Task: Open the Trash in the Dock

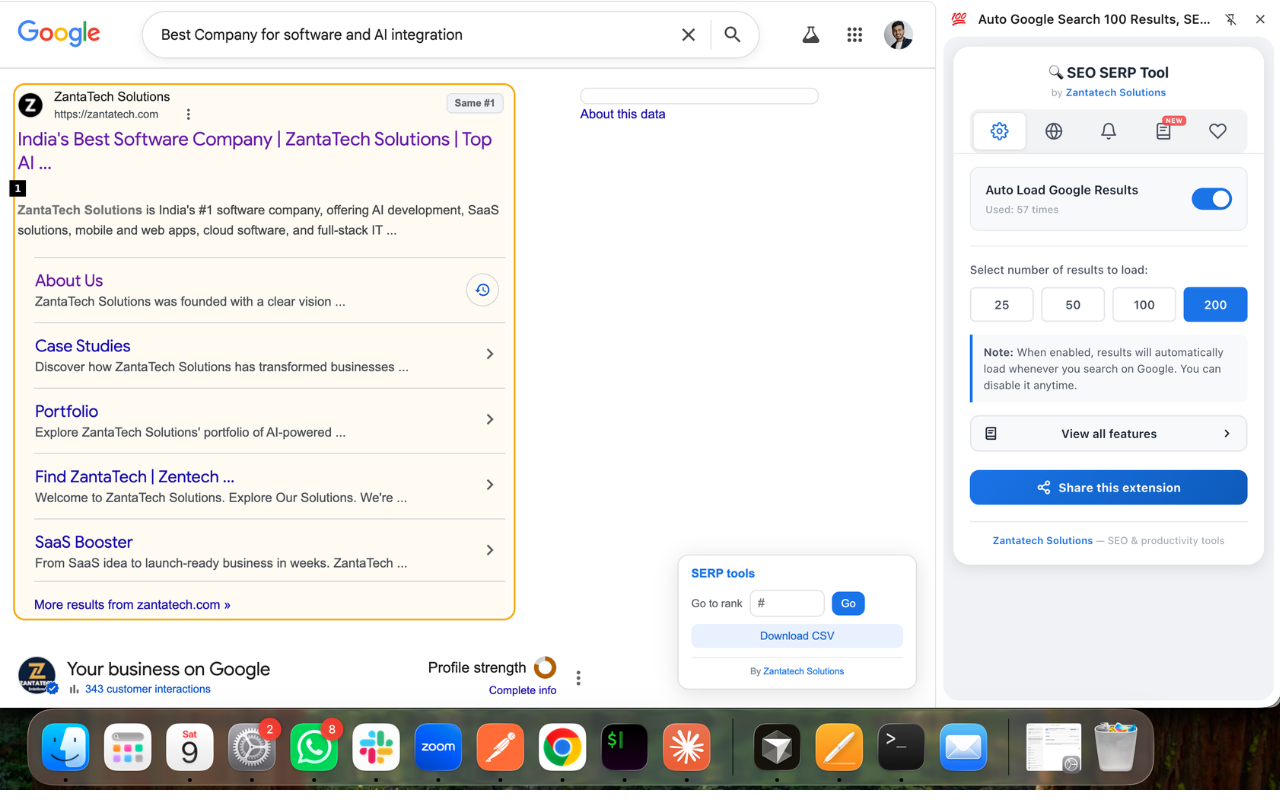Action: tap(1116, 747)
